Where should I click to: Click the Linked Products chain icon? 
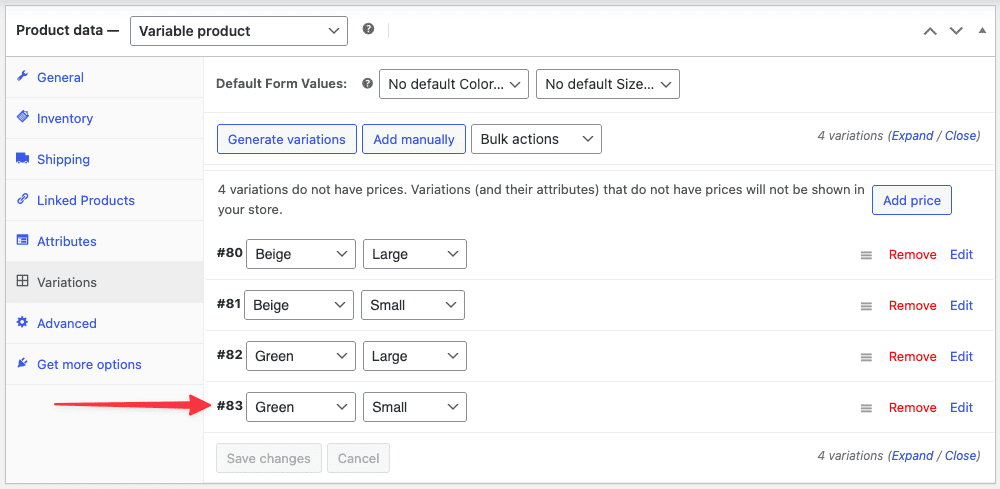[x=22, y=199]
